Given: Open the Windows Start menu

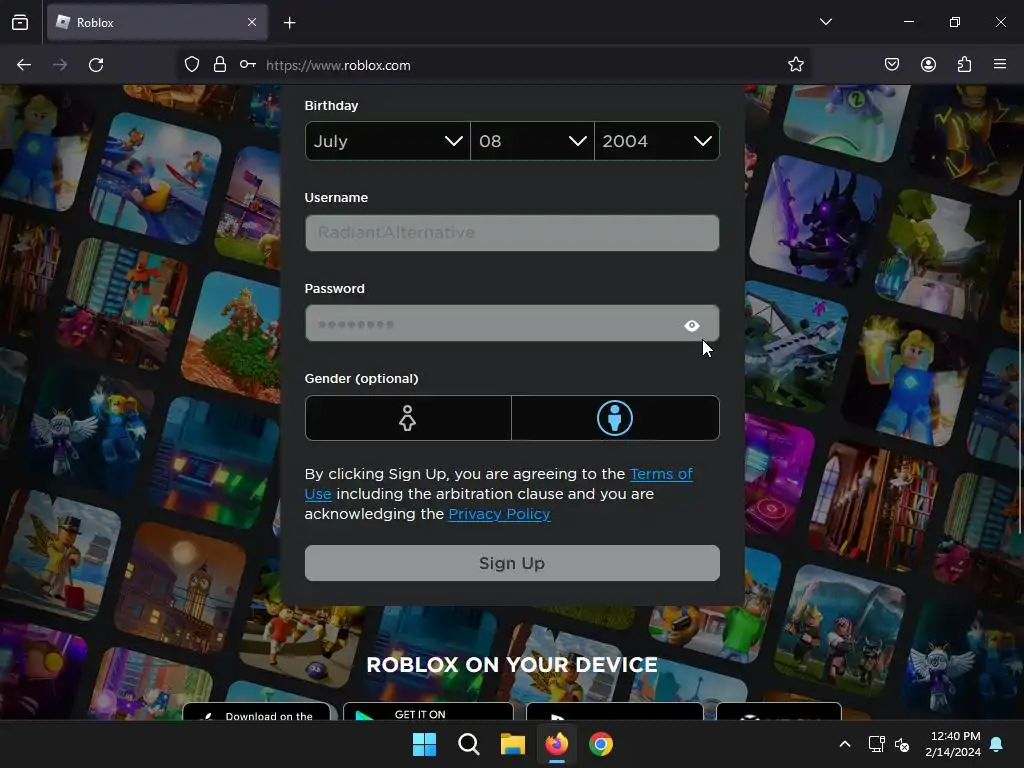Looking at the screenshot, I should pyautogui.click(x=424, y=744).
